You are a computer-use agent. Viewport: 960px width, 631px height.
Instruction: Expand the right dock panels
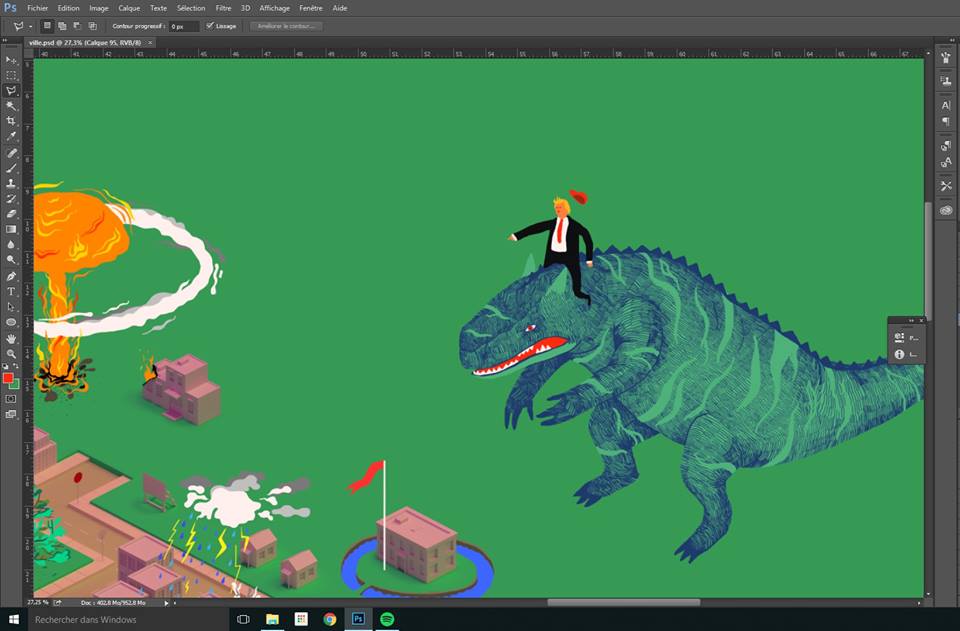tap(953, 39)
